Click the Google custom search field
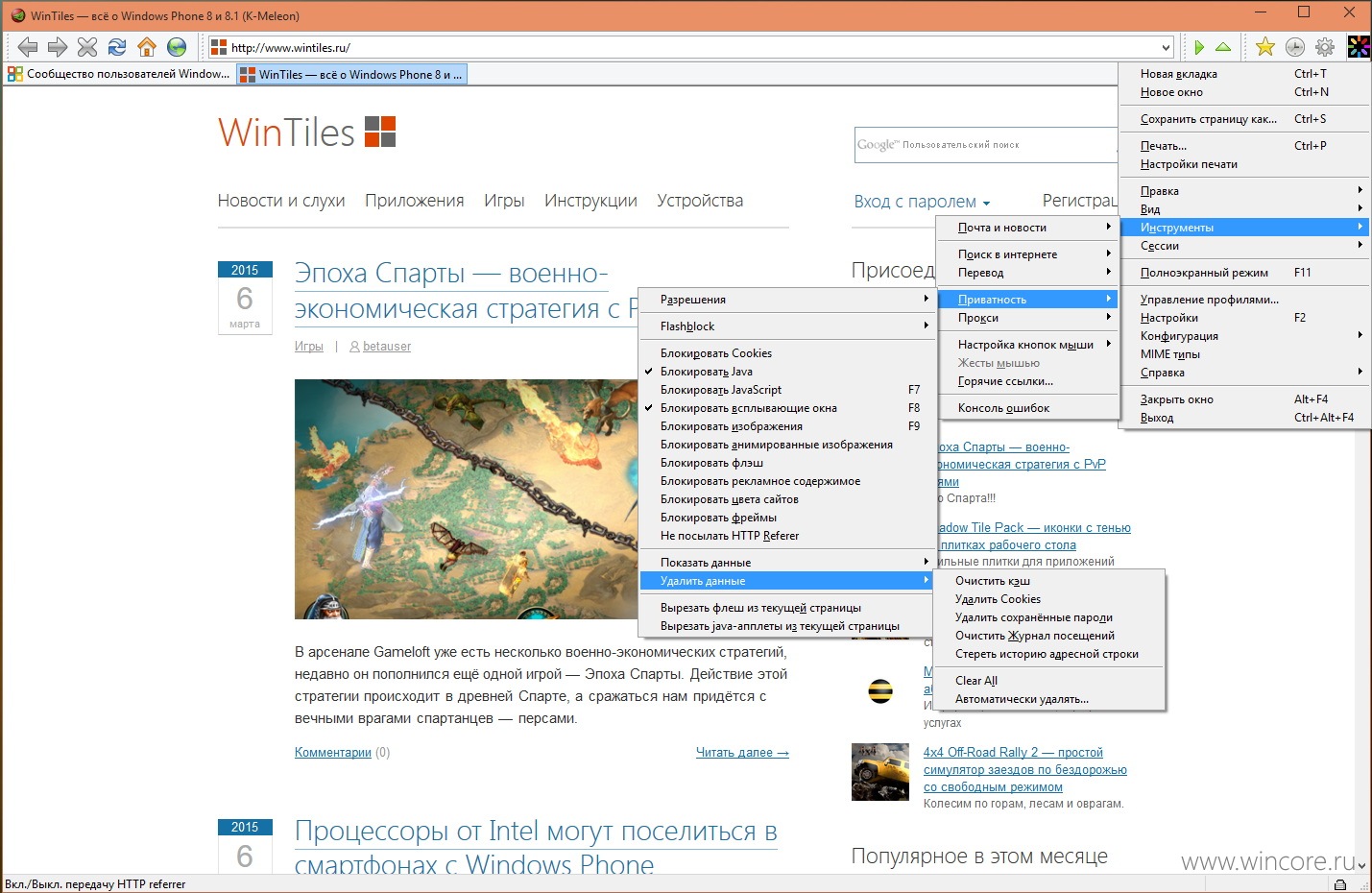 (x=985, y=145)
